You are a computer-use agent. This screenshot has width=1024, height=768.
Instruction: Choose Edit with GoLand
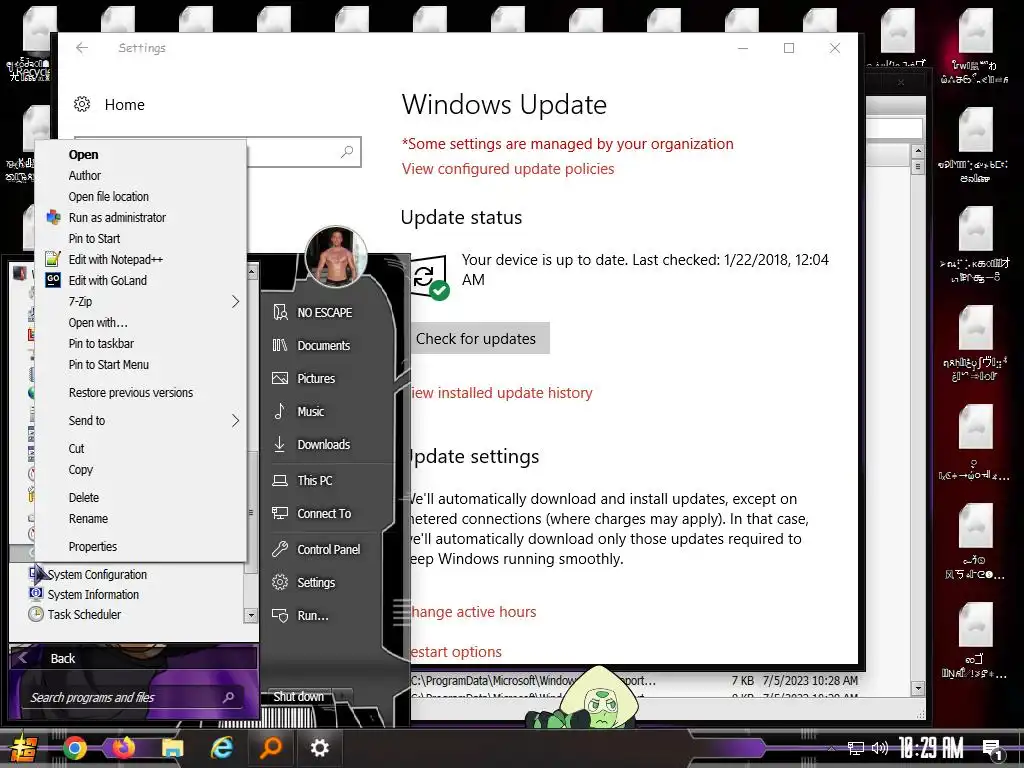pyautogui.click(x=140, y=280)
